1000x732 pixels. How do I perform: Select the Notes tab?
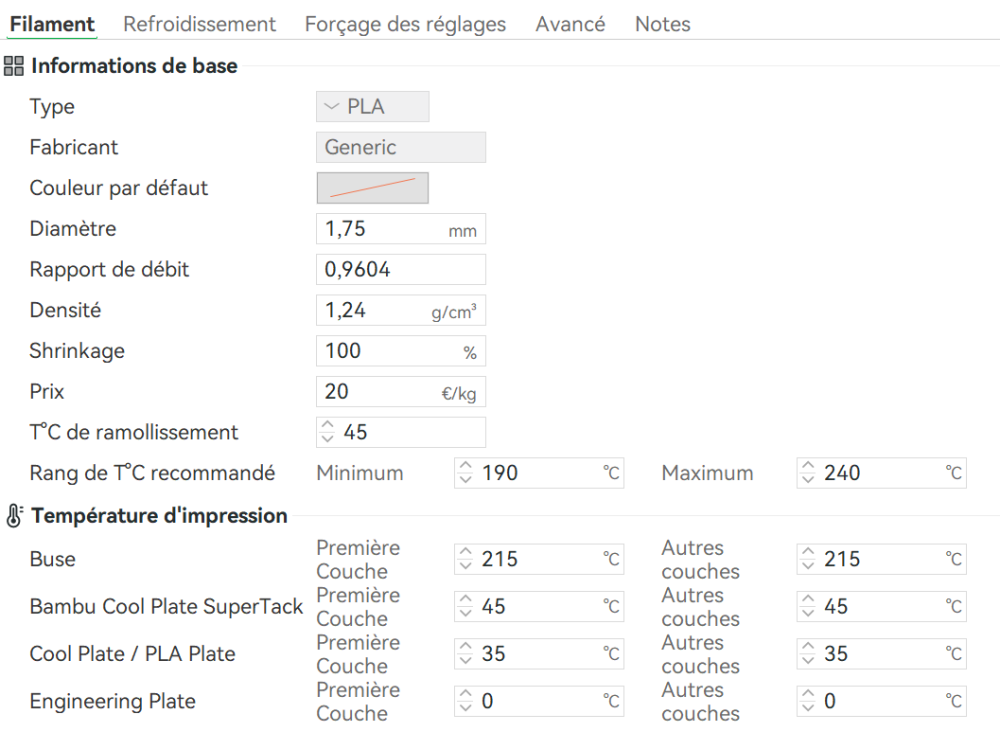pyautogui.click(x=662, y=24)
